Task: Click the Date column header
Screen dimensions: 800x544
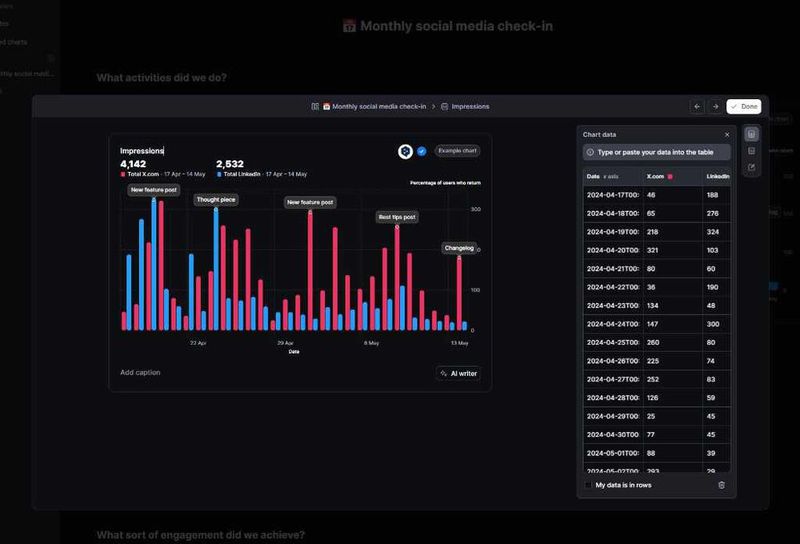Action: tap(593, 176)
